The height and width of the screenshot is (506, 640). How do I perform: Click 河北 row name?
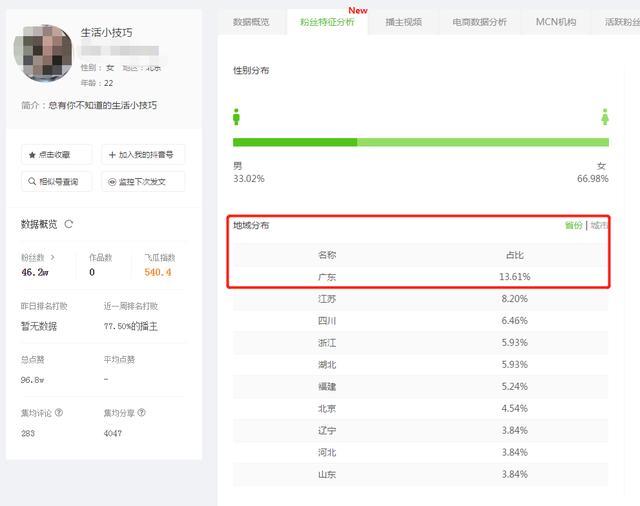pos(327,453)
